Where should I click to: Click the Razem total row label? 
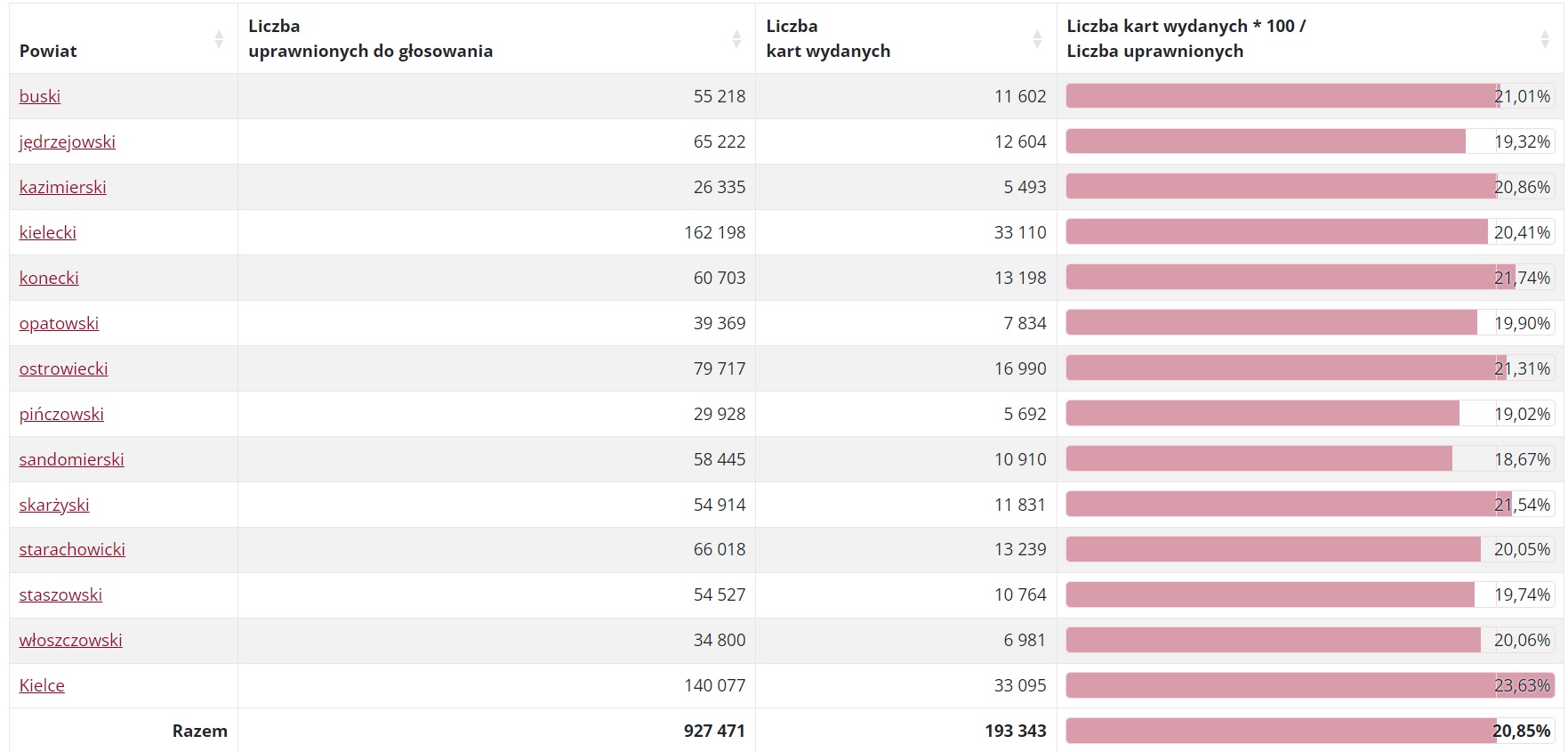(x=199, y=731)
